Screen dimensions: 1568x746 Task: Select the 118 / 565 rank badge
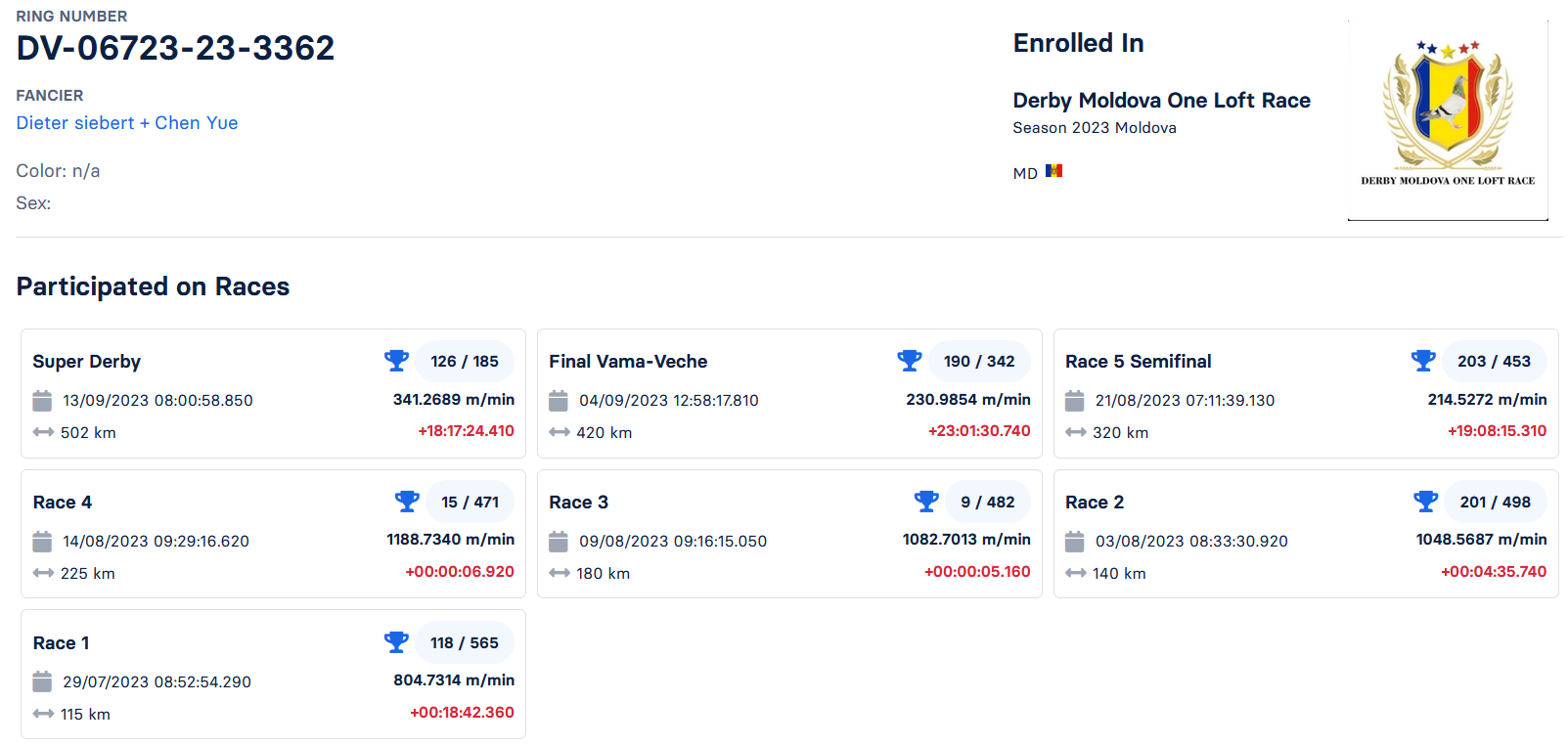tap(465, 643)
